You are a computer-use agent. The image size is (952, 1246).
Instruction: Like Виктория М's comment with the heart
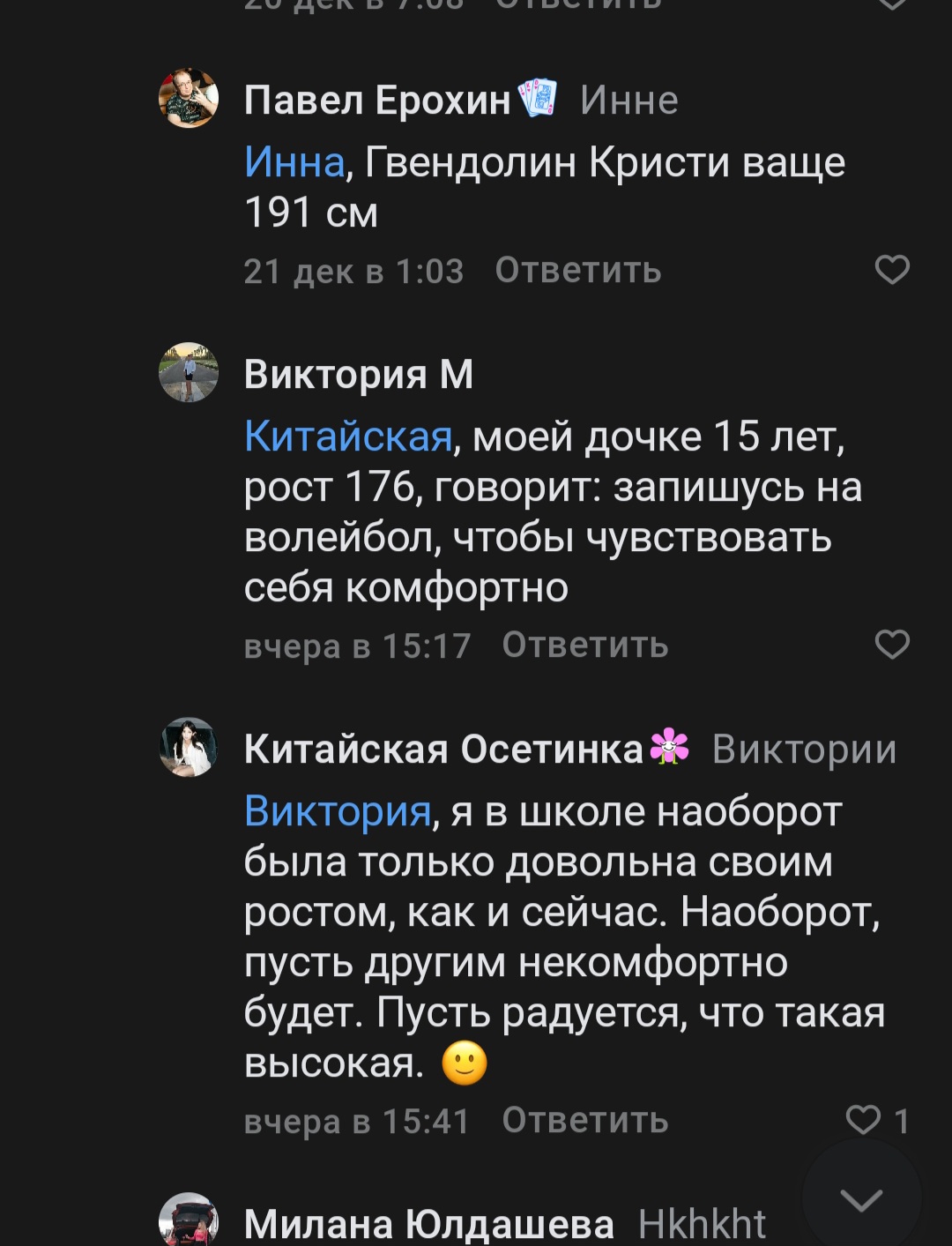pos(891,645)
